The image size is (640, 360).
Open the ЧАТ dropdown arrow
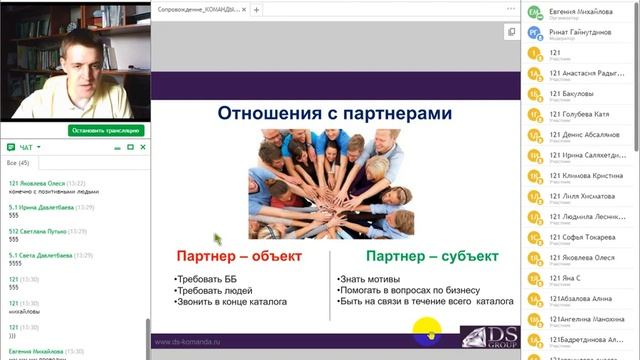click(39, 147)
